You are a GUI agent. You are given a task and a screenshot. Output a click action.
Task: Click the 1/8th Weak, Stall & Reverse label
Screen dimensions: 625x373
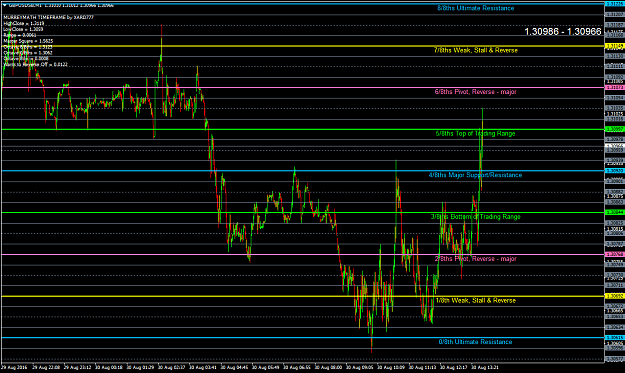[x=476, y=300]
